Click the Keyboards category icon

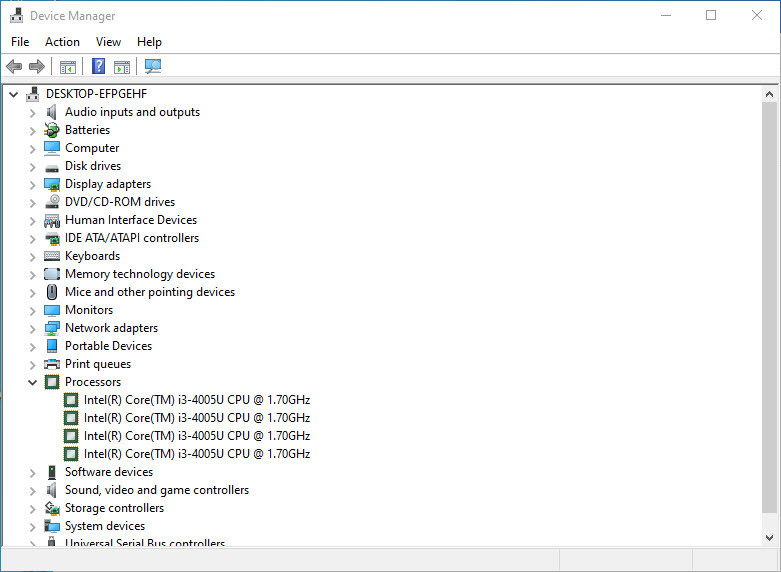[x=52, y=256]
